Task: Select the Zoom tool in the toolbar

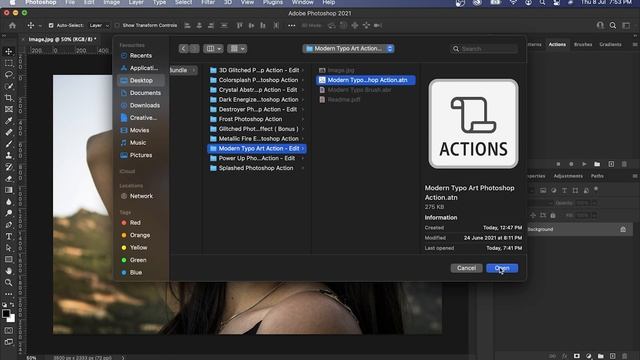Action: pos(9,282)
